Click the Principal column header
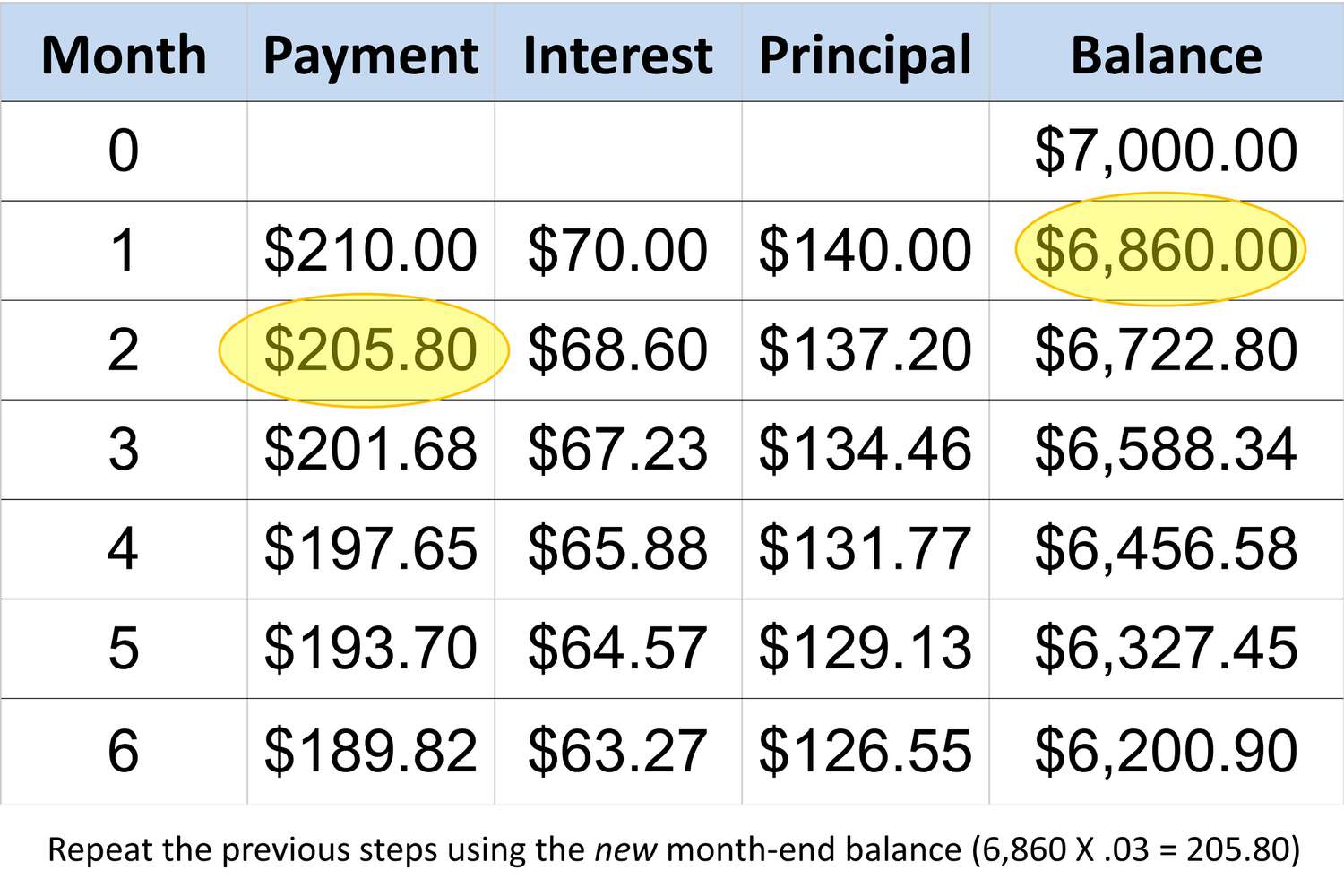 point(865,56)
